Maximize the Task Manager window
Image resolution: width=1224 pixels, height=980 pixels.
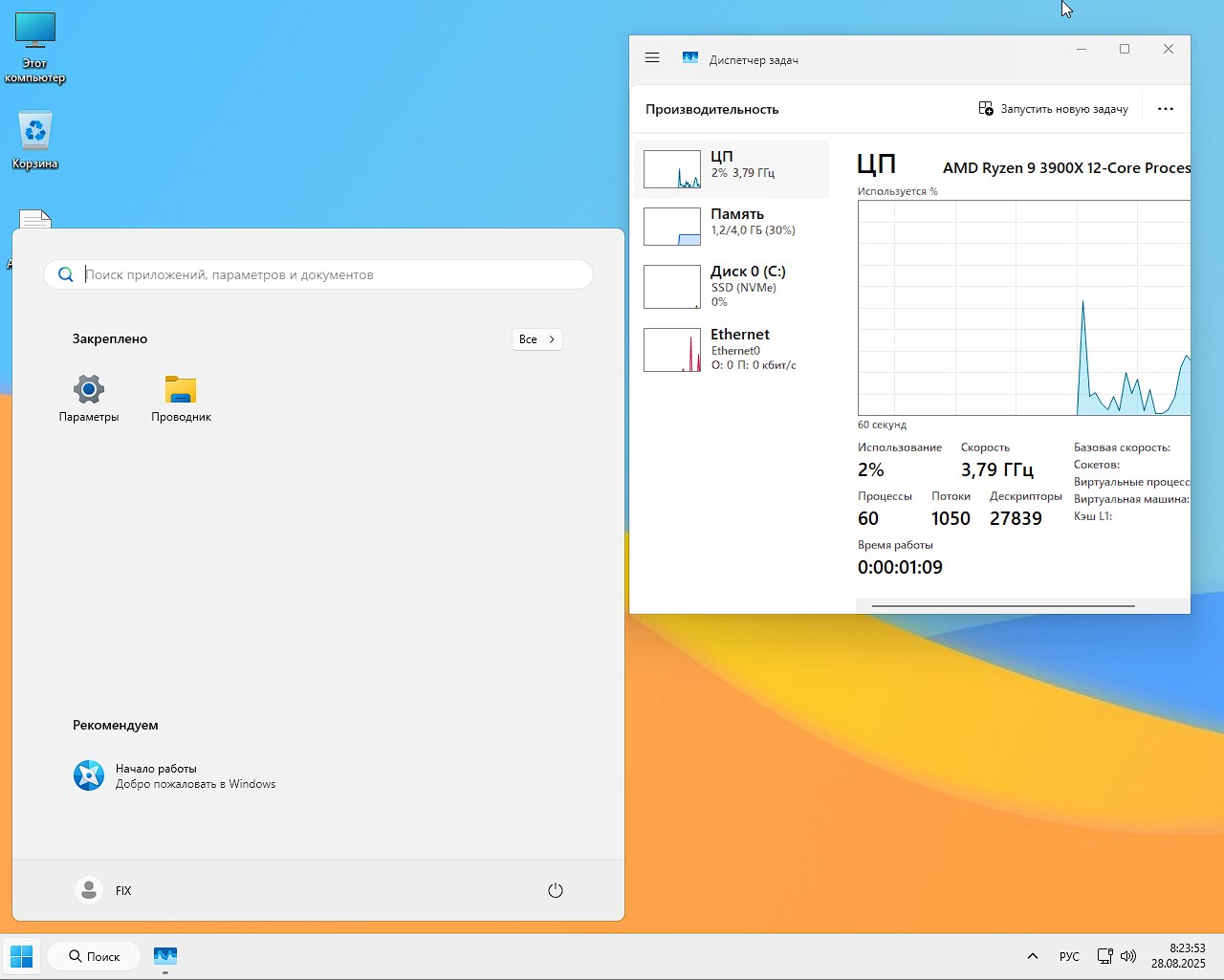pos(1125,49)
